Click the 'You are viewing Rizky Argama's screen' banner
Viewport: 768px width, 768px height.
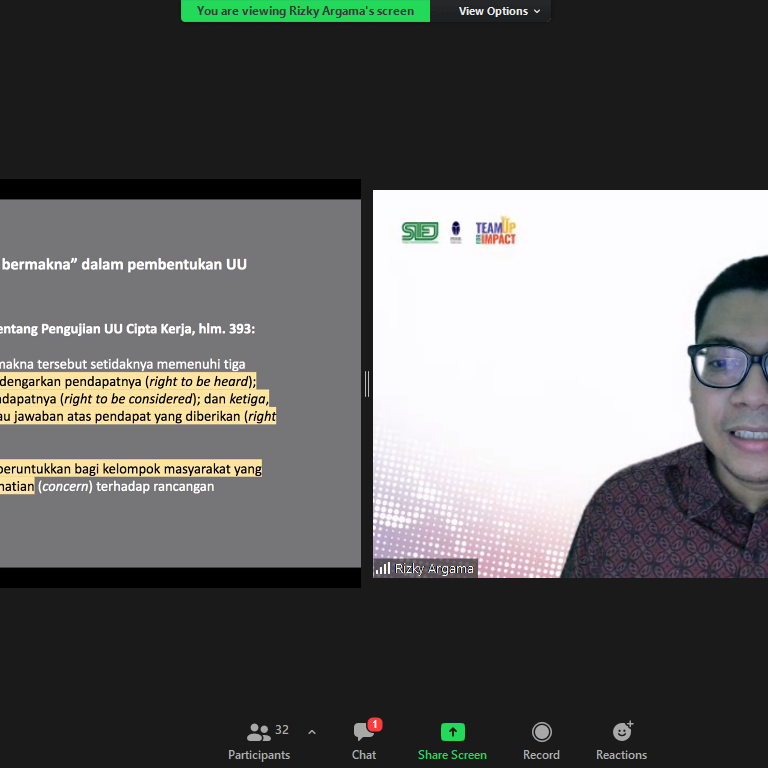pos(305,11)
